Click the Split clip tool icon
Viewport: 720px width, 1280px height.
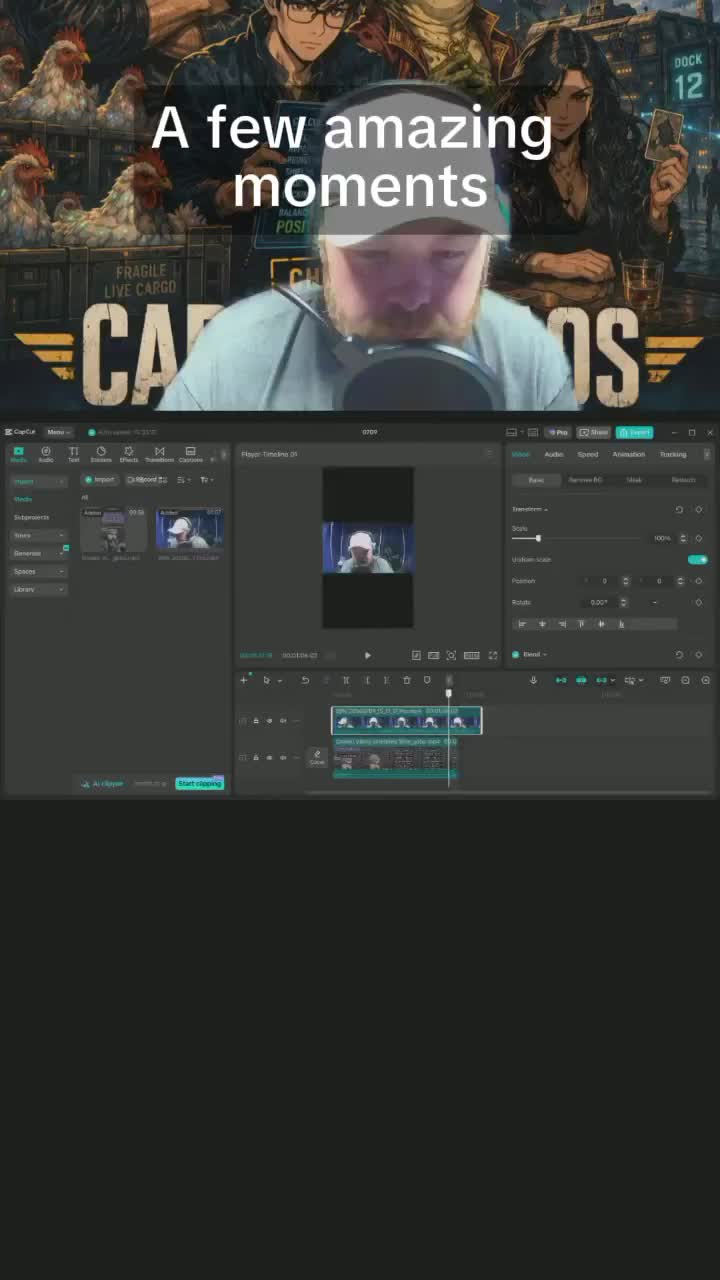click(x=346, y=680)
